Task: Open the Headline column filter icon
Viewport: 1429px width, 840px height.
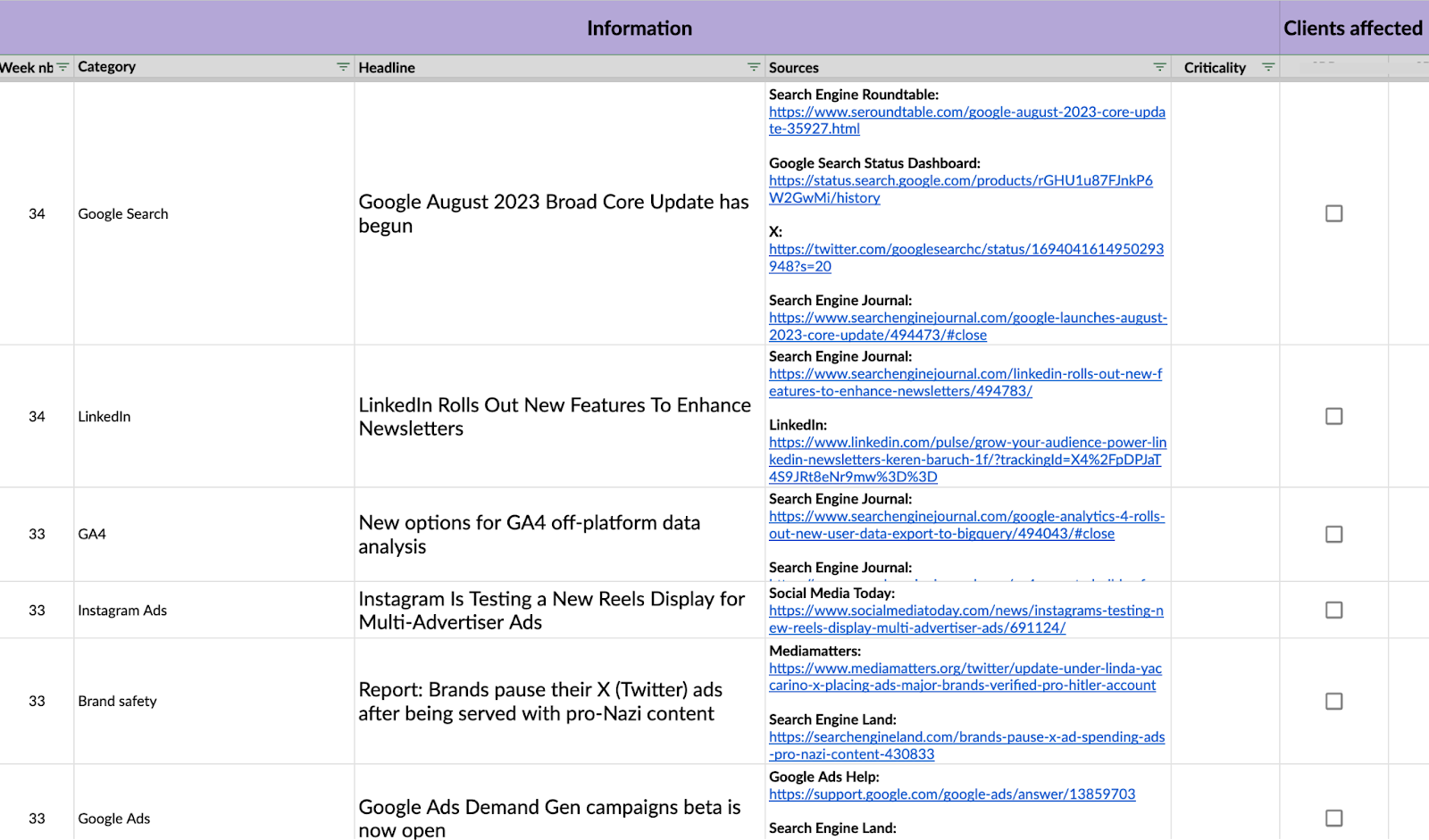Action: (754, 67)
